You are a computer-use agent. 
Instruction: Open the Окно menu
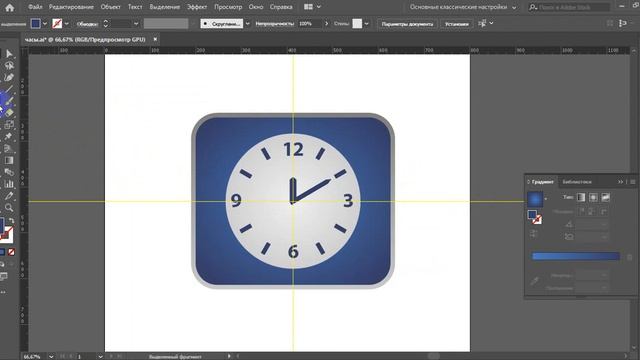click(256, 7)
